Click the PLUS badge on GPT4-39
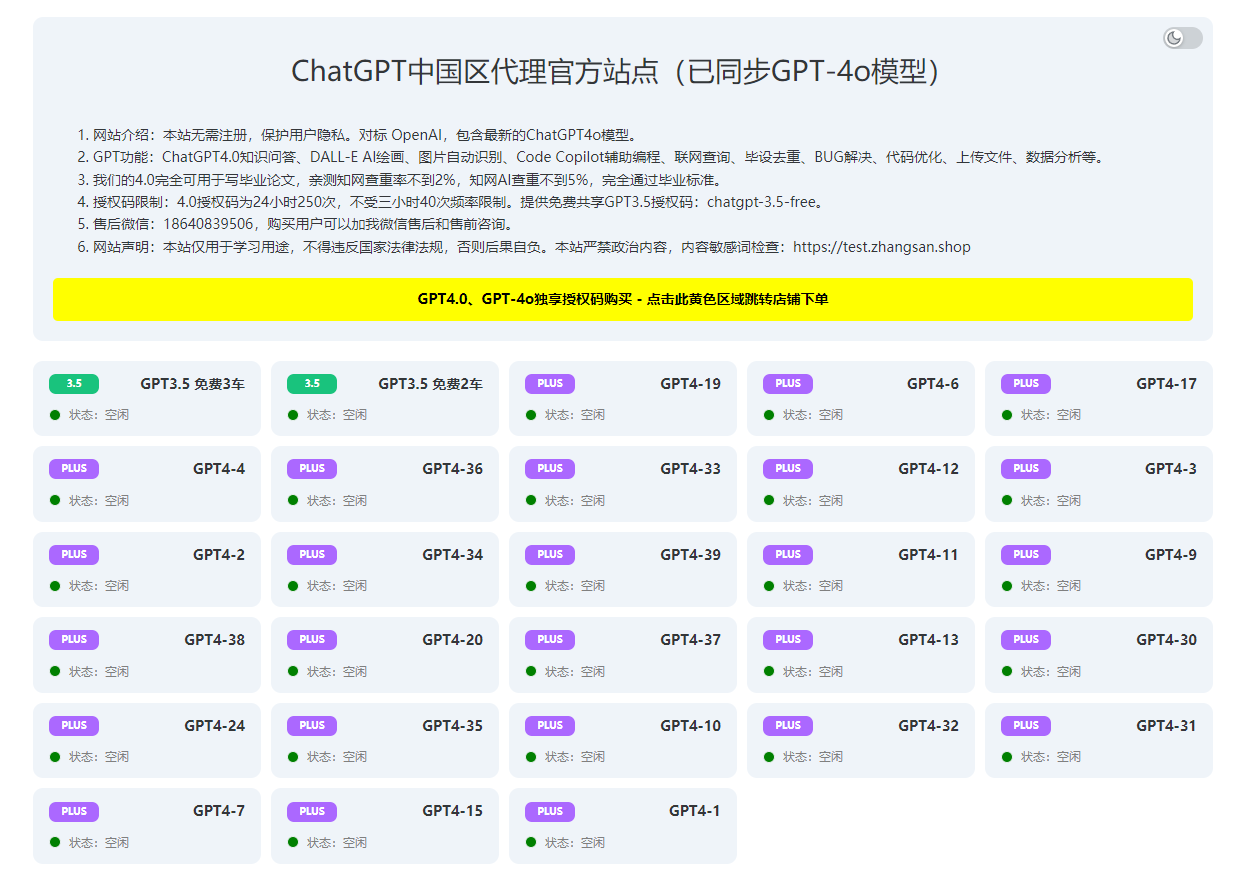Image resolution: width=1234 pixels, height=870 pixels. [x=550, y=554]
